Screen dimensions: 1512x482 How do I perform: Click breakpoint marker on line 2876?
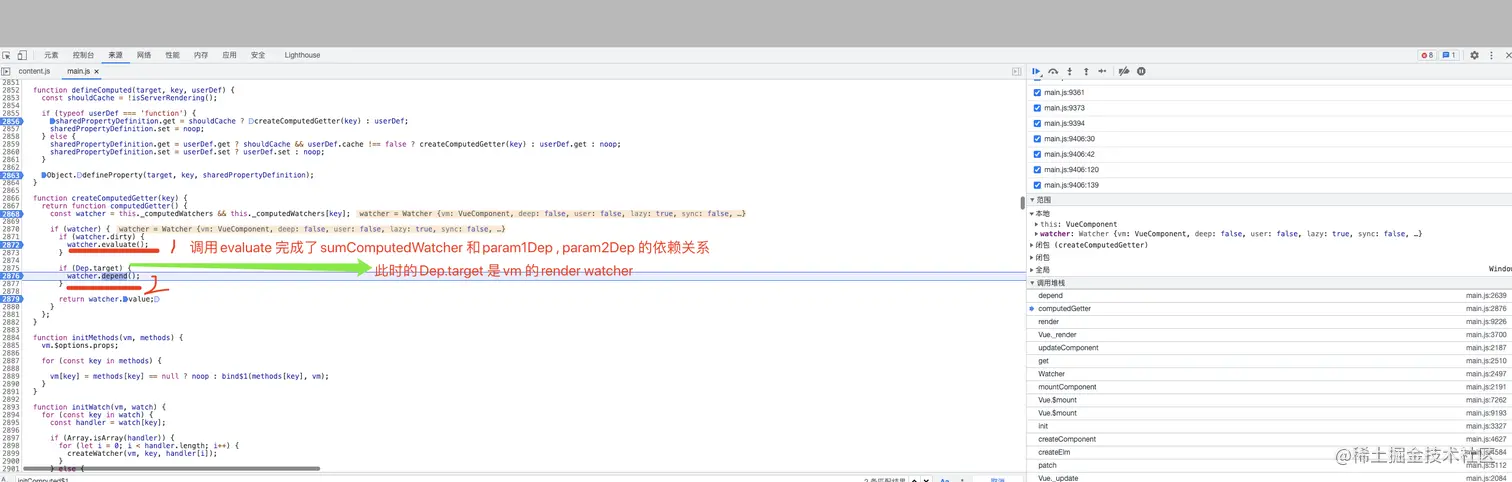(11, 276)
